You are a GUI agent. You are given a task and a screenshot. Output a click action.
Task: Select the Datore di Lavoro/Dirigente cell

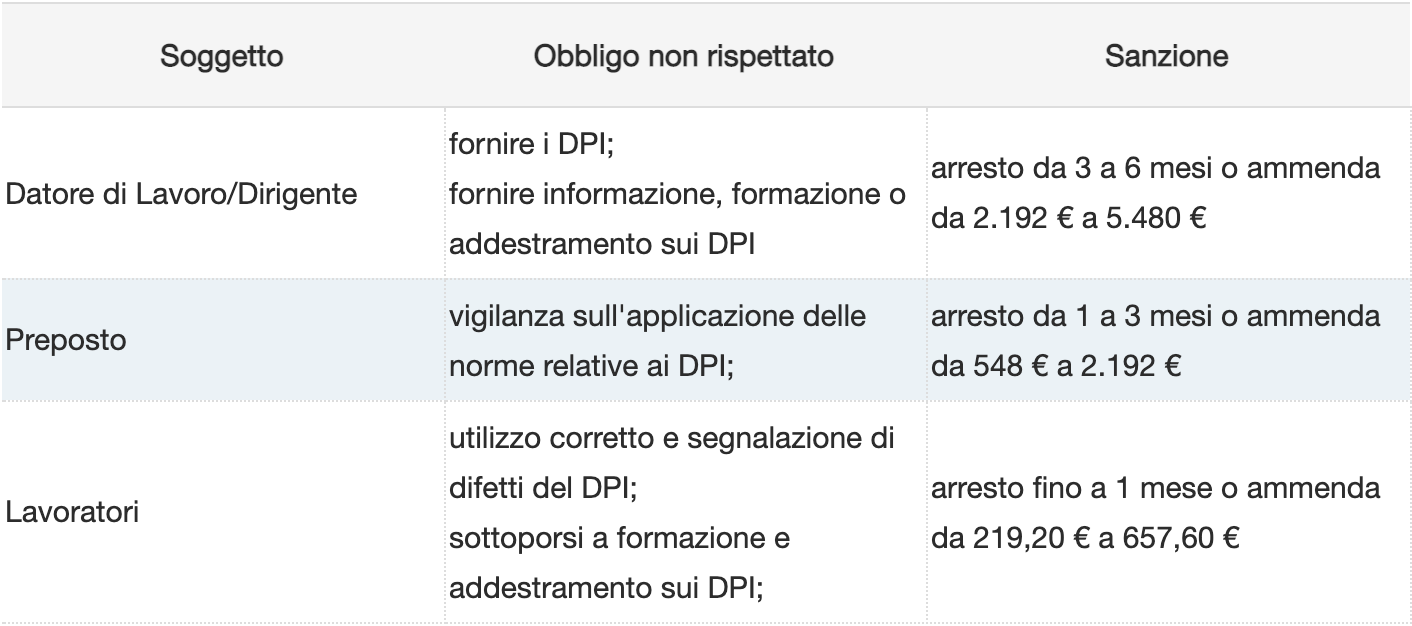tap(181, 193)
